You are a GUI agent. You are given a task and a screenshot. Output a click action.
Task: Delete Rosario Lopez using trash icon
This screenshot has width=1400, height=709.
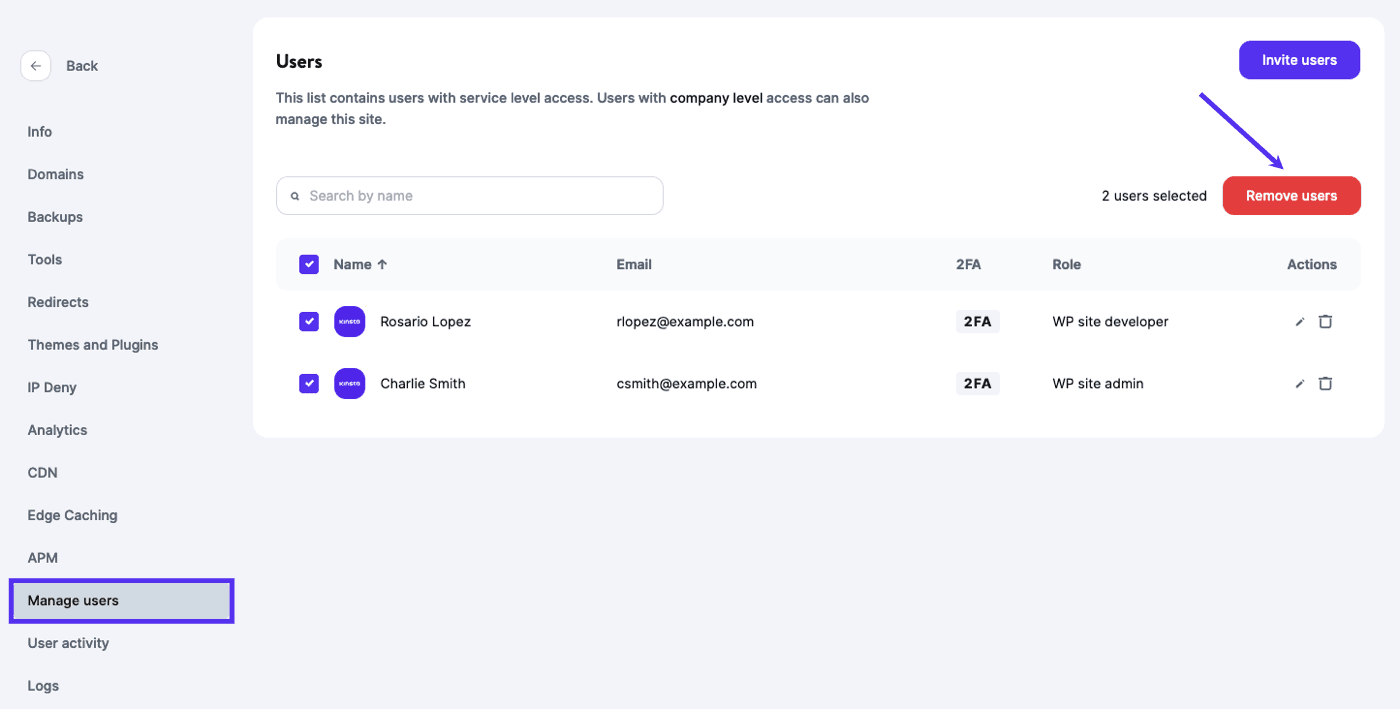point(1325,322)
